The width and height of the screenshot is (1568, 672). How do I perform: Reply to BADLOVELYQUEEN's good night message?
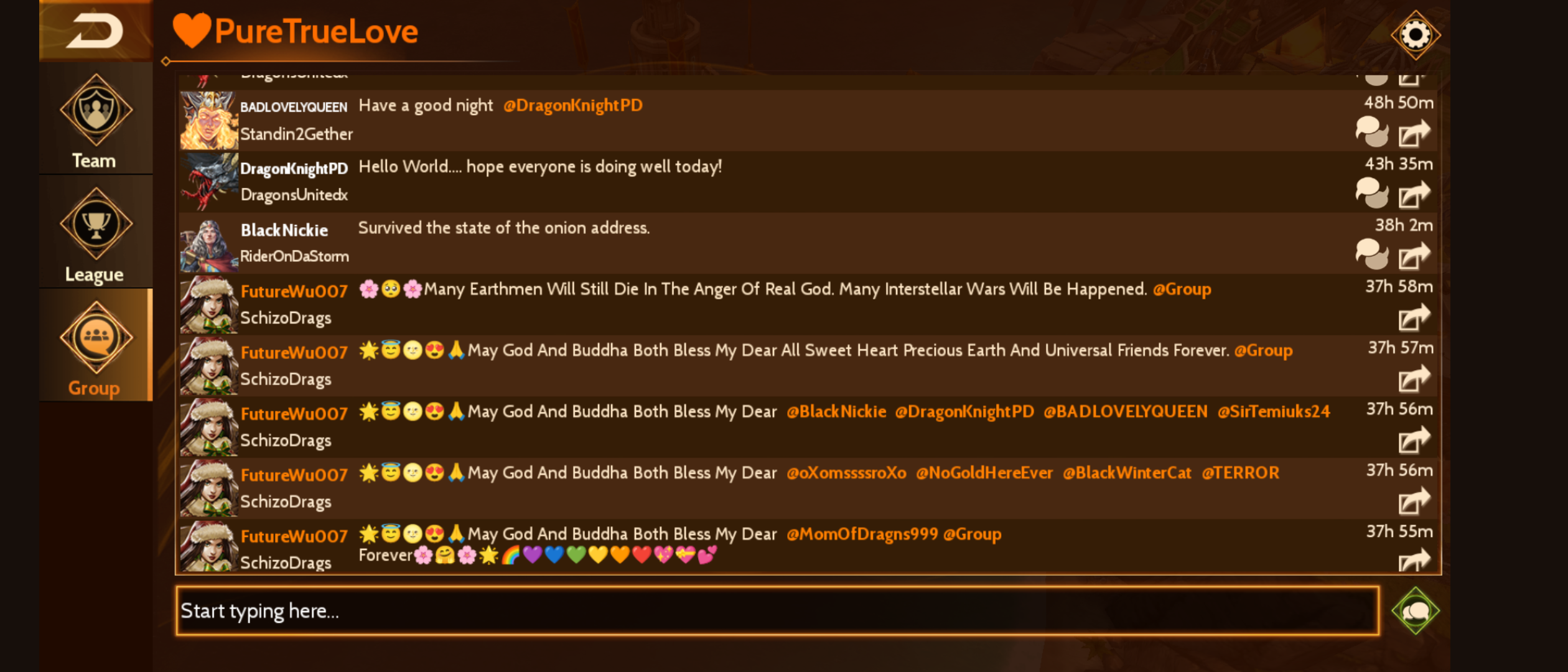pyautogui.click(x=1371, y=133)
